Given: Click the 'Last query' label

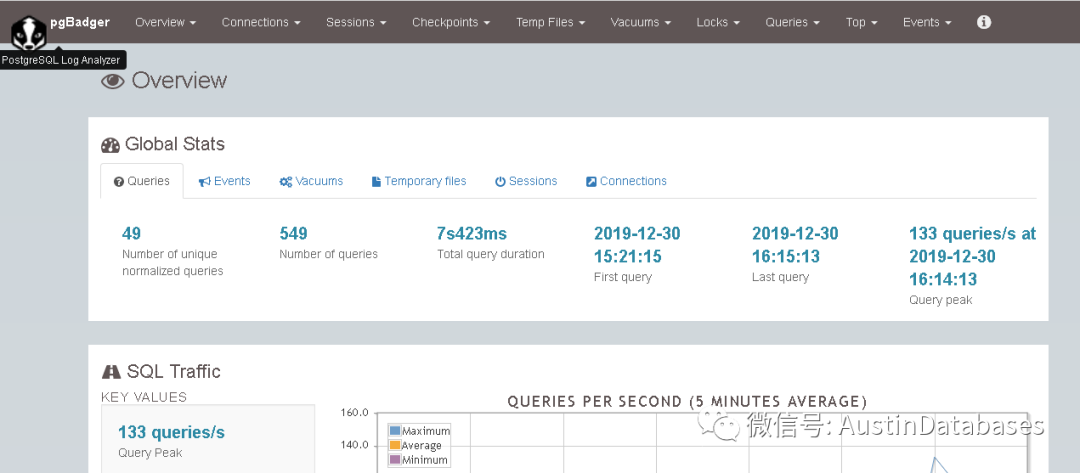Looking at the screenshot, I should click(780, 277).
